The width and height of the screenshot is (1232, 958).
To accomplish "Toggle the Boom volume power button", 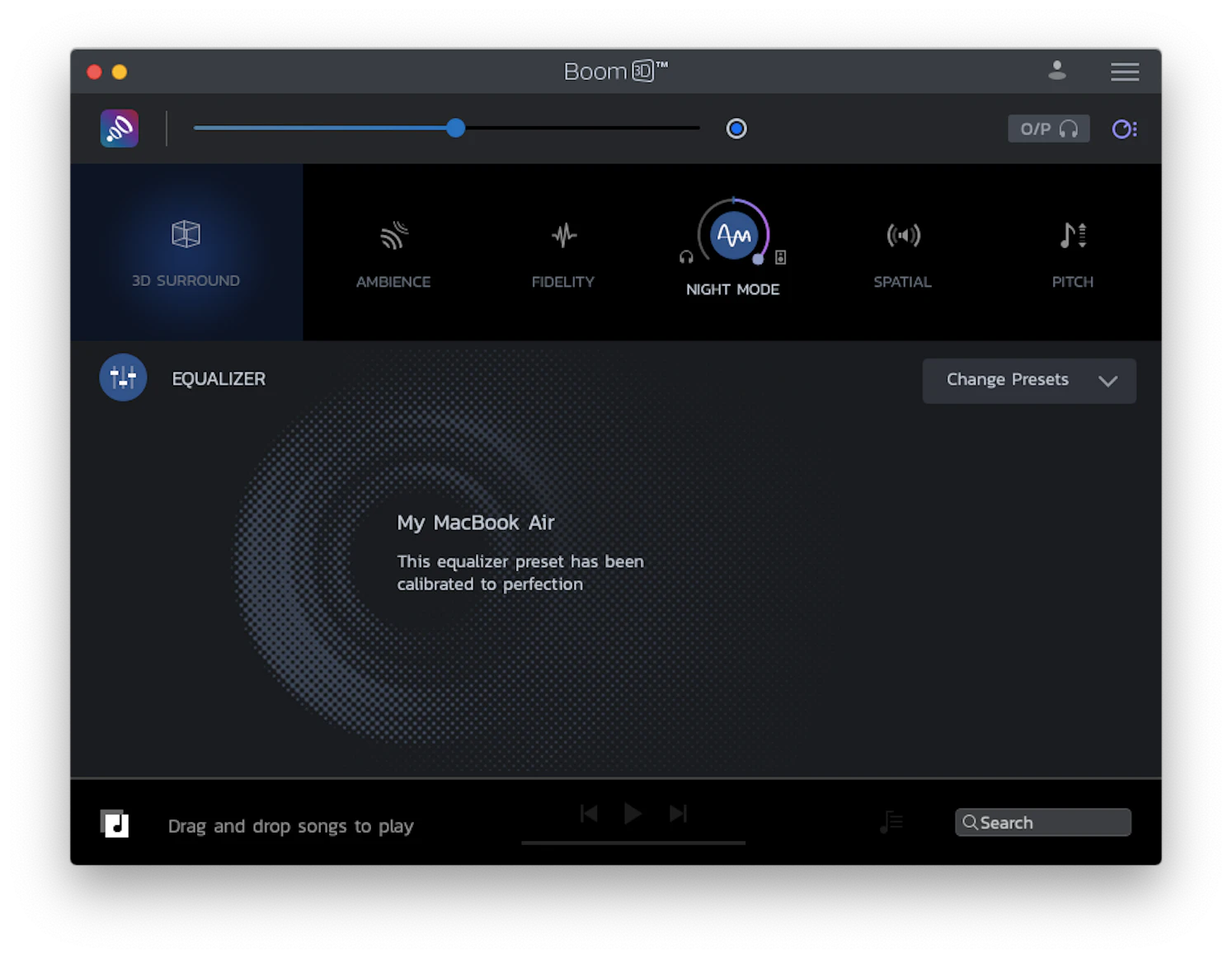I will (x=736, y=129).
